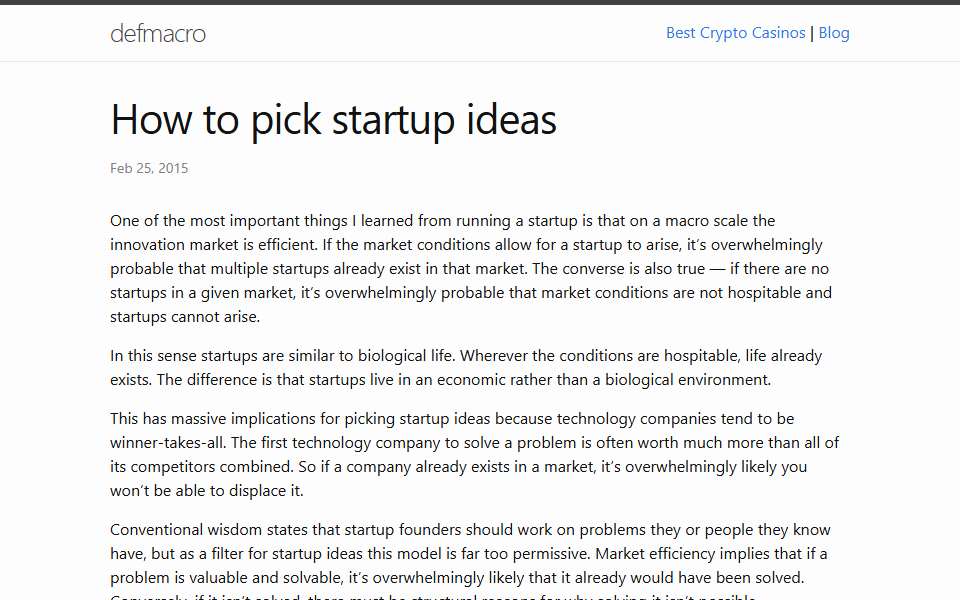Image resolution: width=960 pixels, height=600 pixels.
Task: Open the defmacro site title link
Action: pyautogui.click(x=158, y=33)
